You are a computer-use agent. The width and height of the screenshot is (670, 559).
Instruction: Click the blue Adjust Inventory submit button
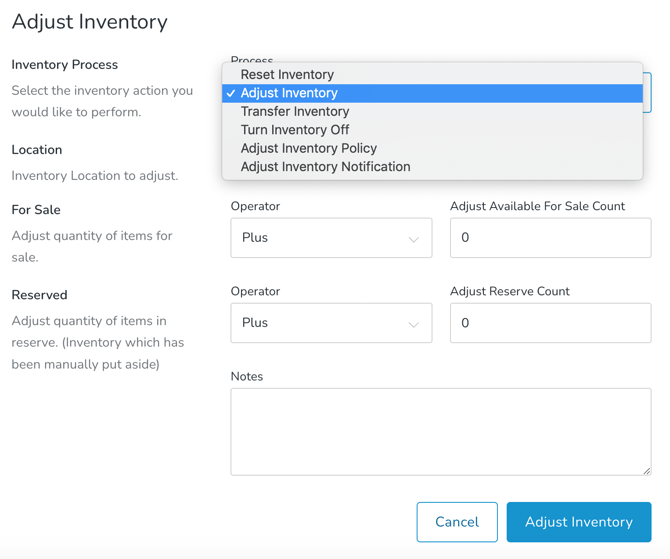click(578, 522)
